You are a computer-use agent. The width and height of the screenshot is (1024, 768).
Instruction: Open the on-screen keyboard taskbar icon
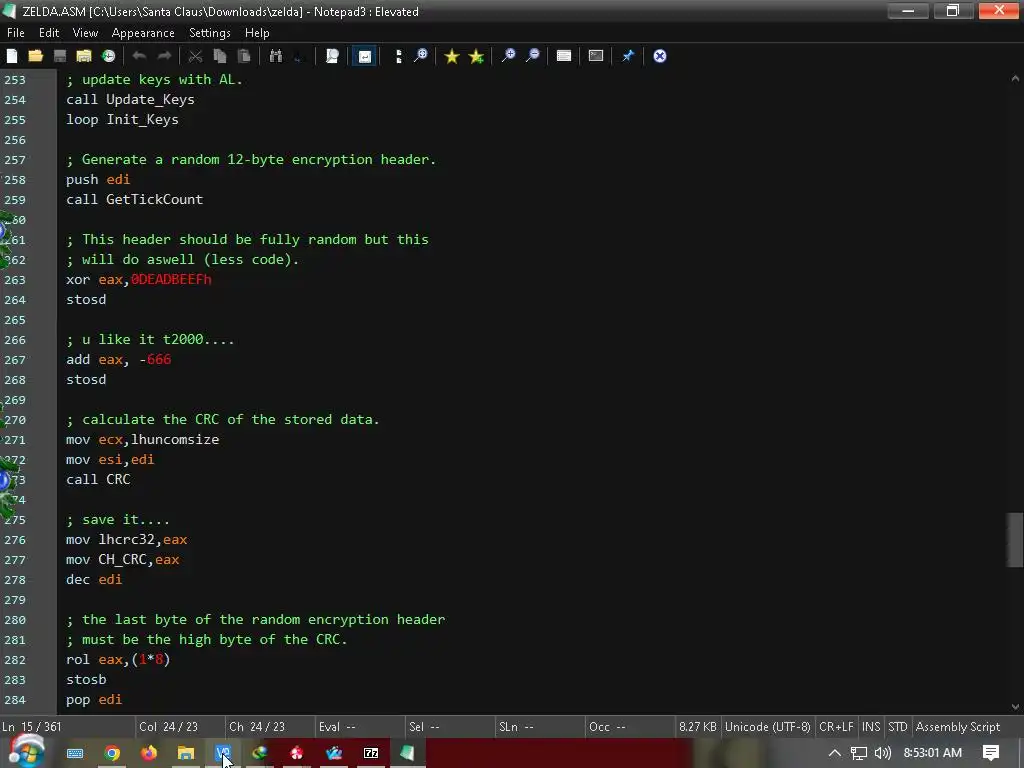point(75,753)
